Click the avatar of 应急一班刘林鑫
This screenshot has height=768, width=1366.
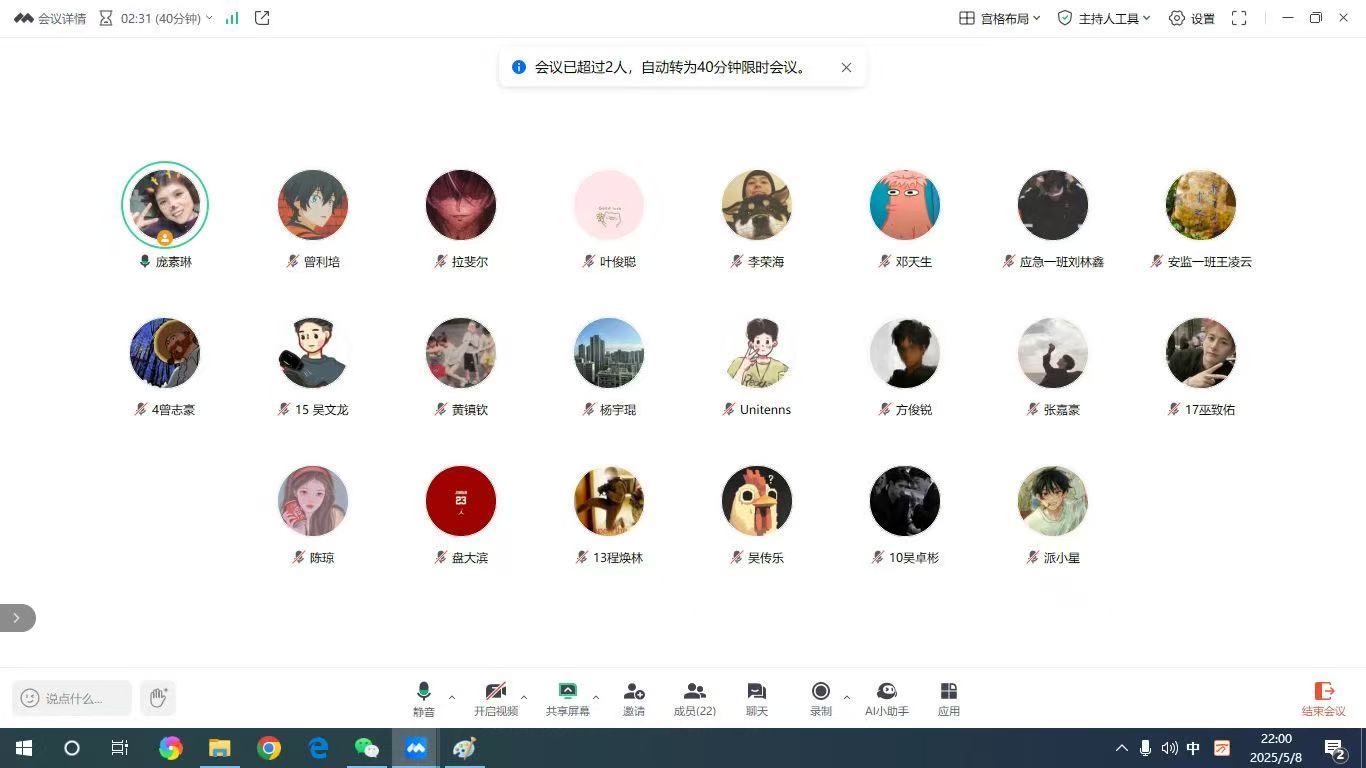pos(1053,205)
